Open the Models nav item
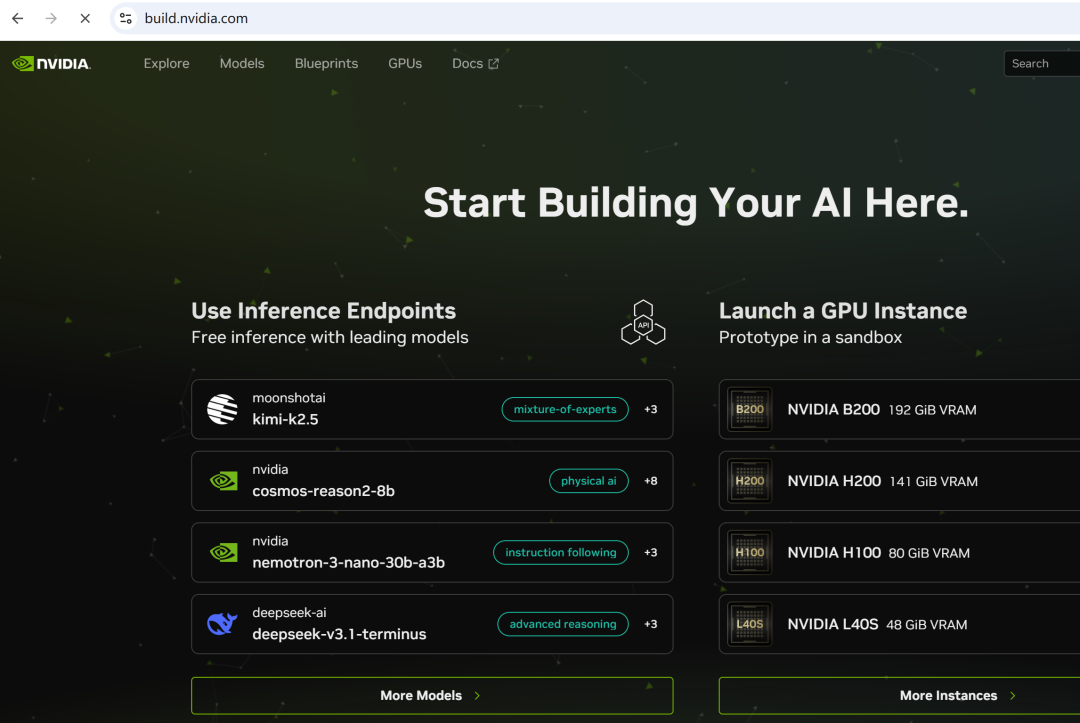 tap(242, 63)
